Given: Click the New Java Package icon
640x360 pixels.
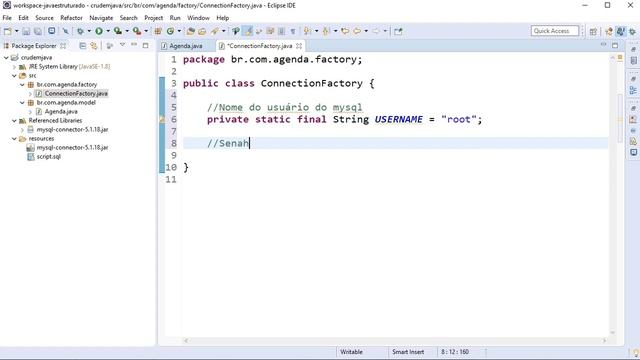Looking at the screenshot, I should (x=158, y=31).
